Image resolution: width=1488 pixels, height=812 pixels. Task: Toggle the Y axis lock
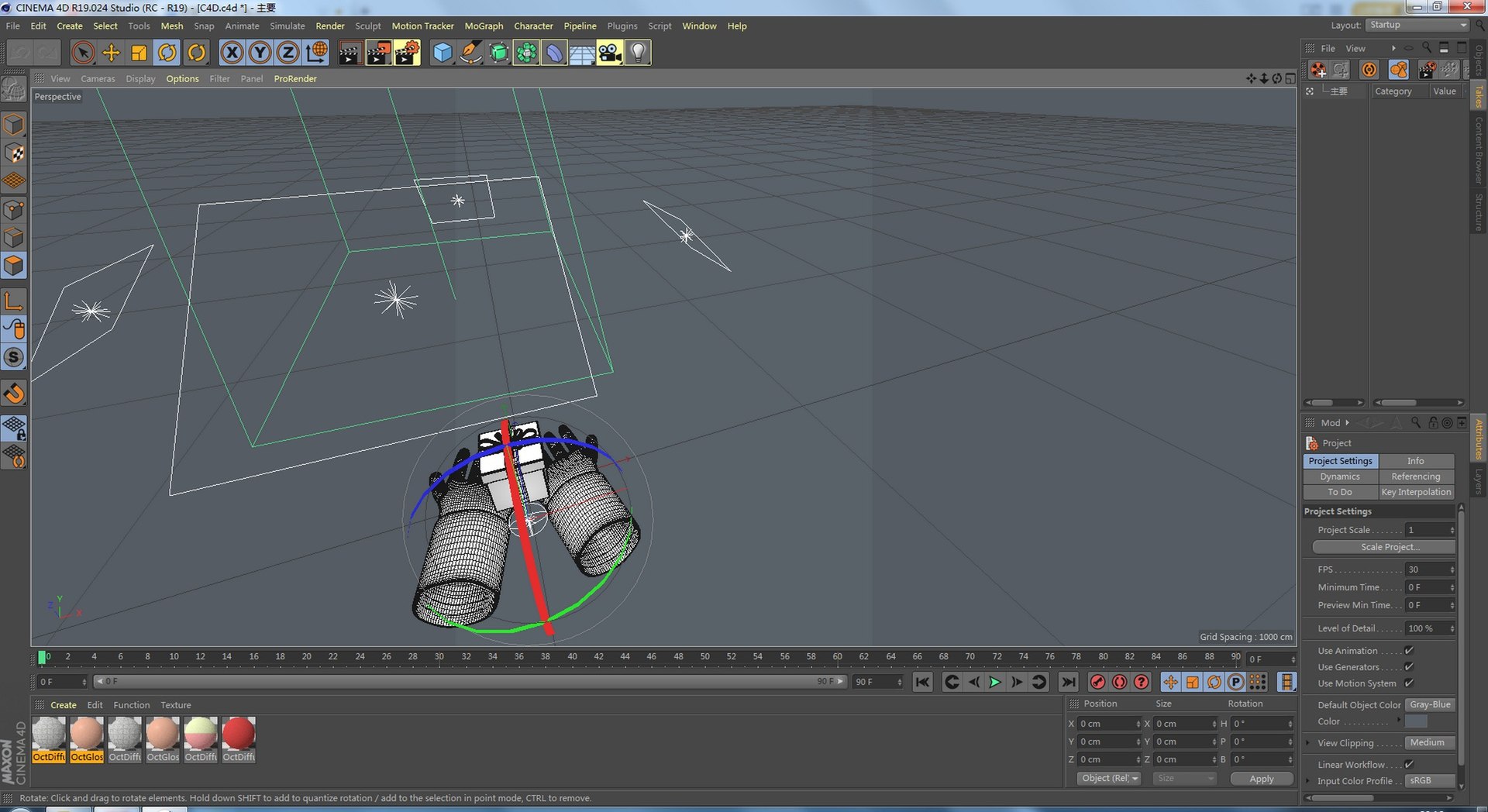[260, 53]
